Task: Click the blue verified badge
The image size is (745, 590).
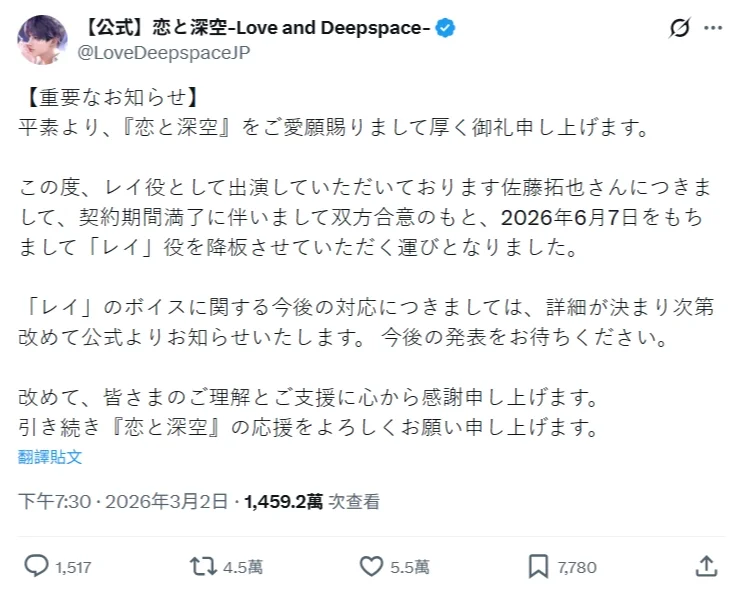Action: coord(445,28)
